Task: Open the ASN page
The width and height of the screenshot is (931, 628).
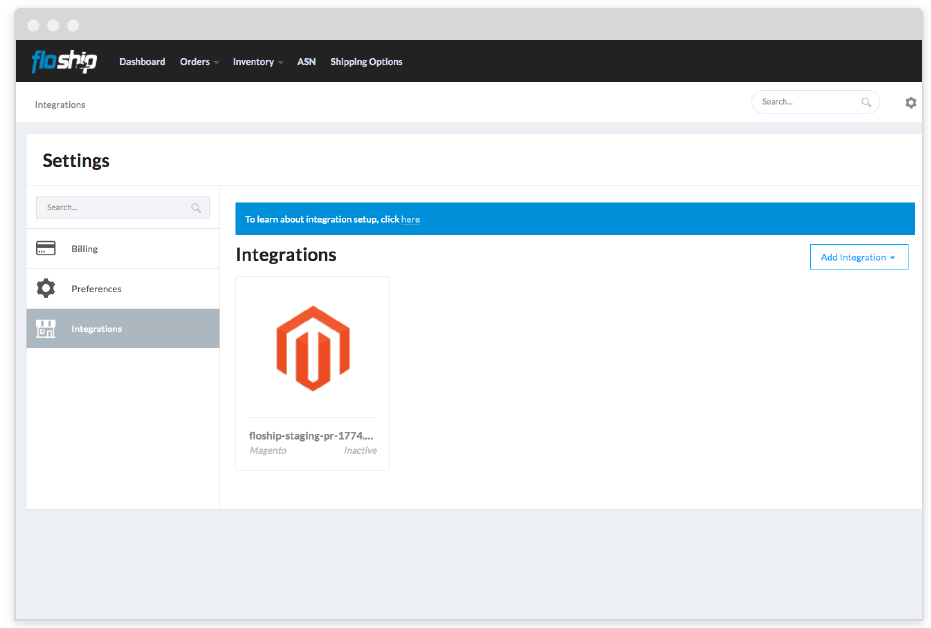Action: (x=306, y=62)
